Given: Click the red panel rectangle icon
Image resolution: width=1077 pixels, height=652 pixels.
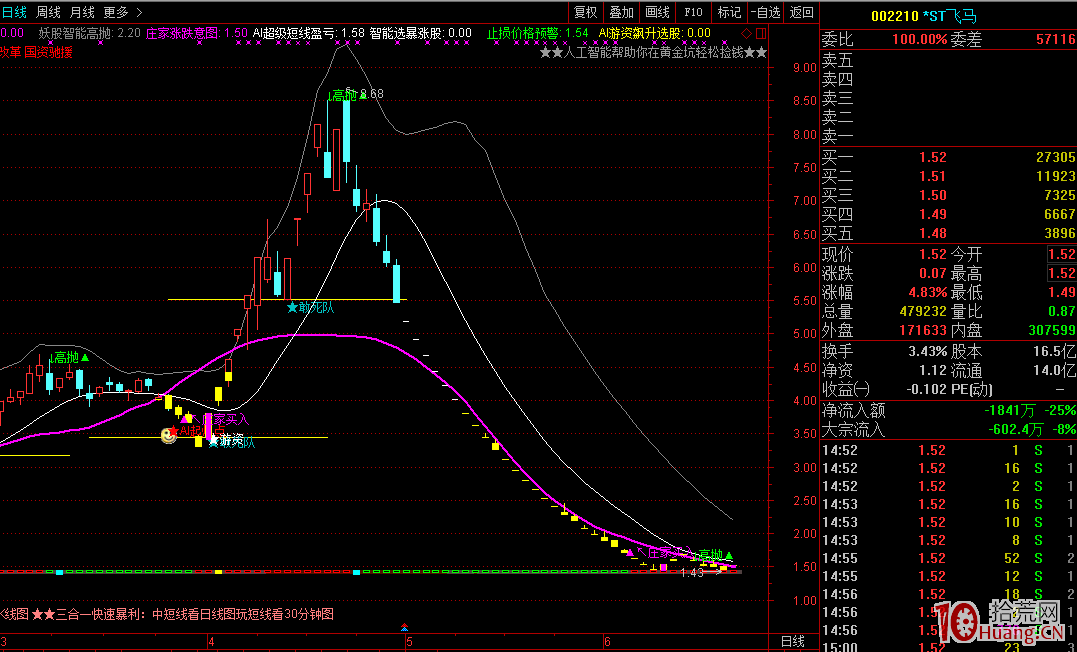Looking at the screenshot, I should [760, 33].
